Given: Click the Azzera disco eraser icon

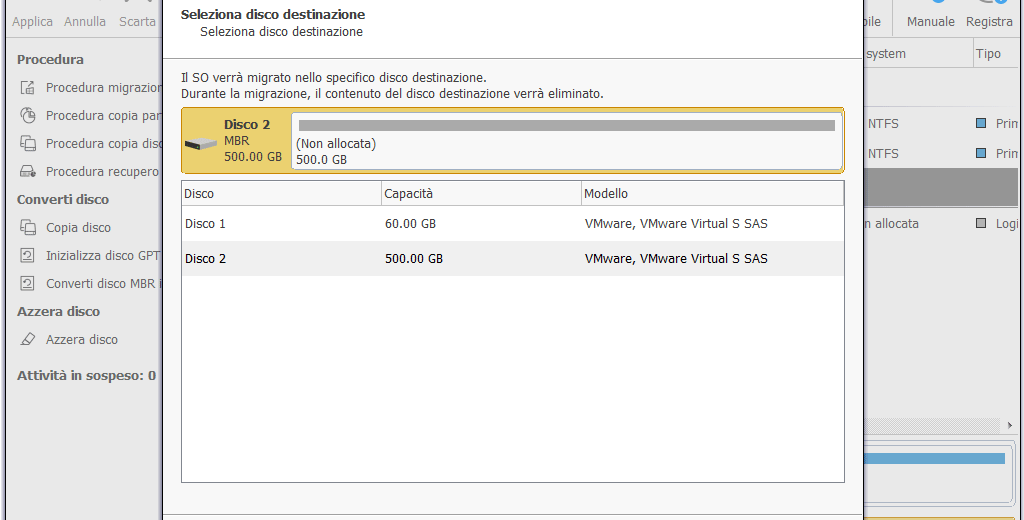Looking at the screenshot, I should coord(27,339).
